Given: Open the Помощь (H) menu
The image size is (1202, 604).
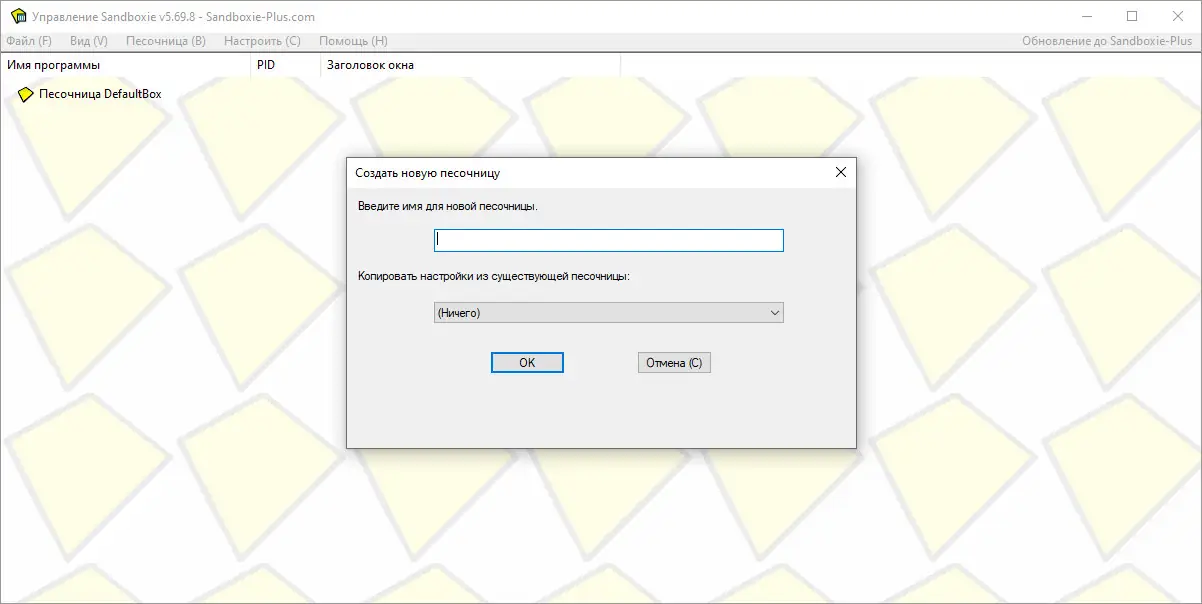Looking at the screenshot, I should [x=353, y=41].
